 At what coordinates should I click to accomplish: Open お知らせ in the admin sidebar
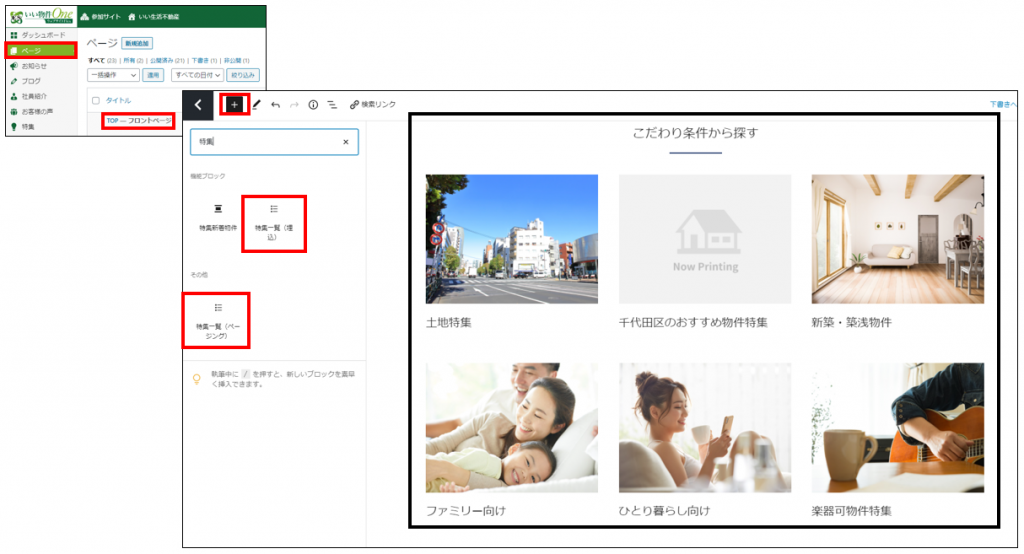[x=34, y=66]
